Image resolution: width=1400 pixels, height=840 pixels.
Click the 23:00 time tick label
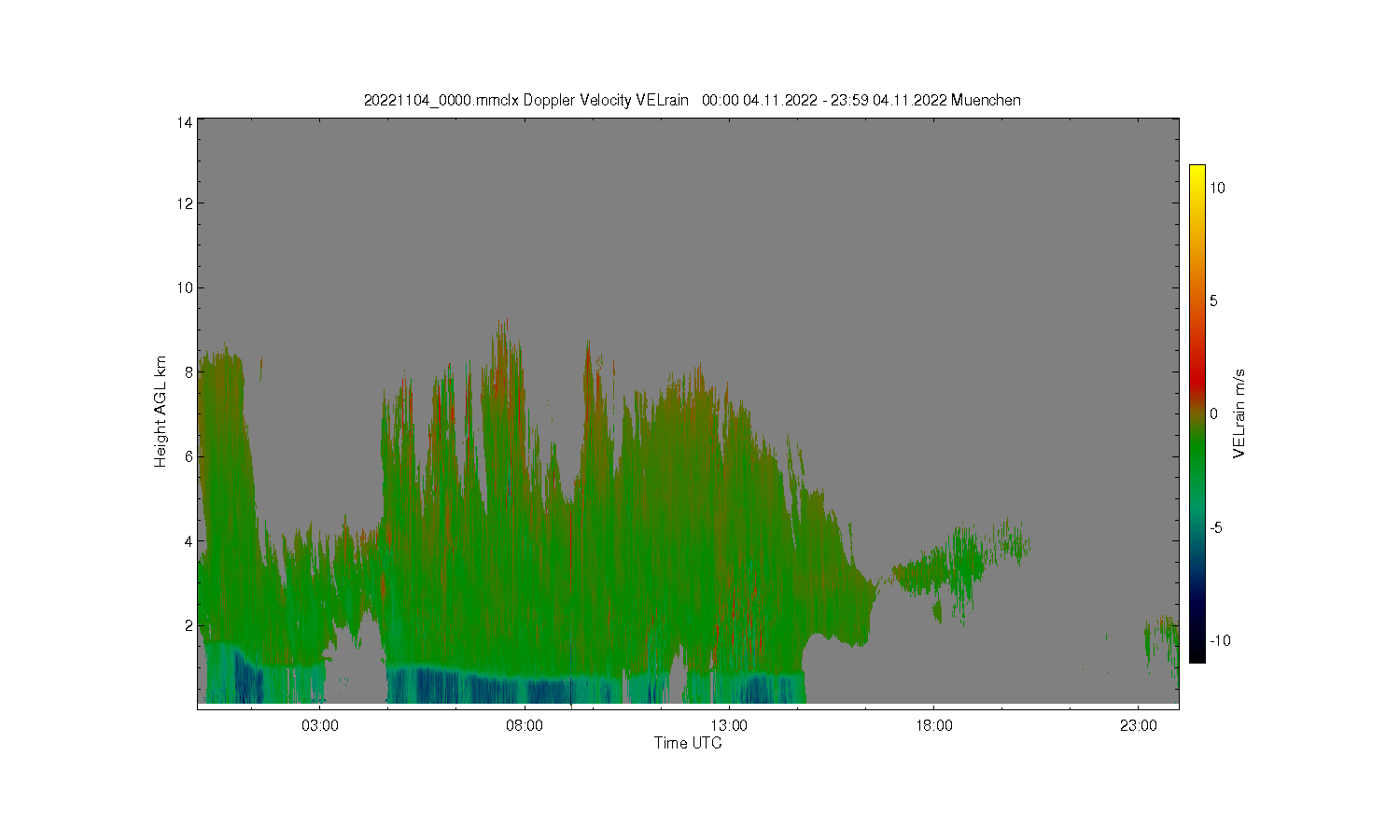[x=1139, y=725]
